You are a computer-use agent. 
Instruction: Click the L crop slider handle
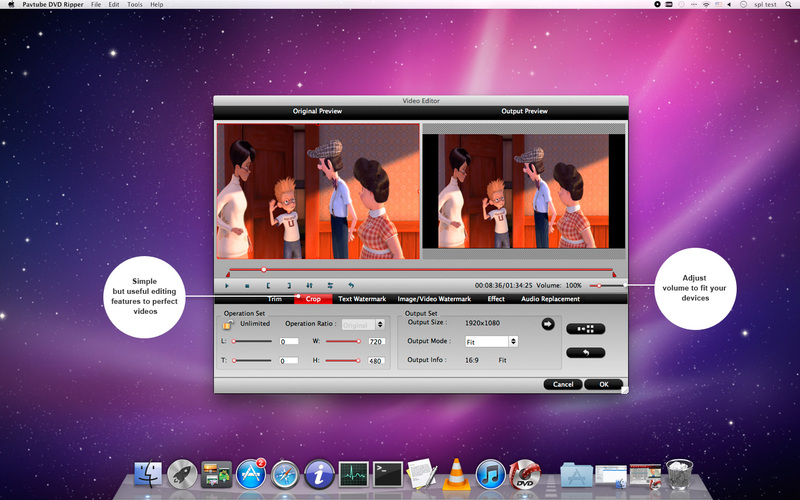(234, 341)
